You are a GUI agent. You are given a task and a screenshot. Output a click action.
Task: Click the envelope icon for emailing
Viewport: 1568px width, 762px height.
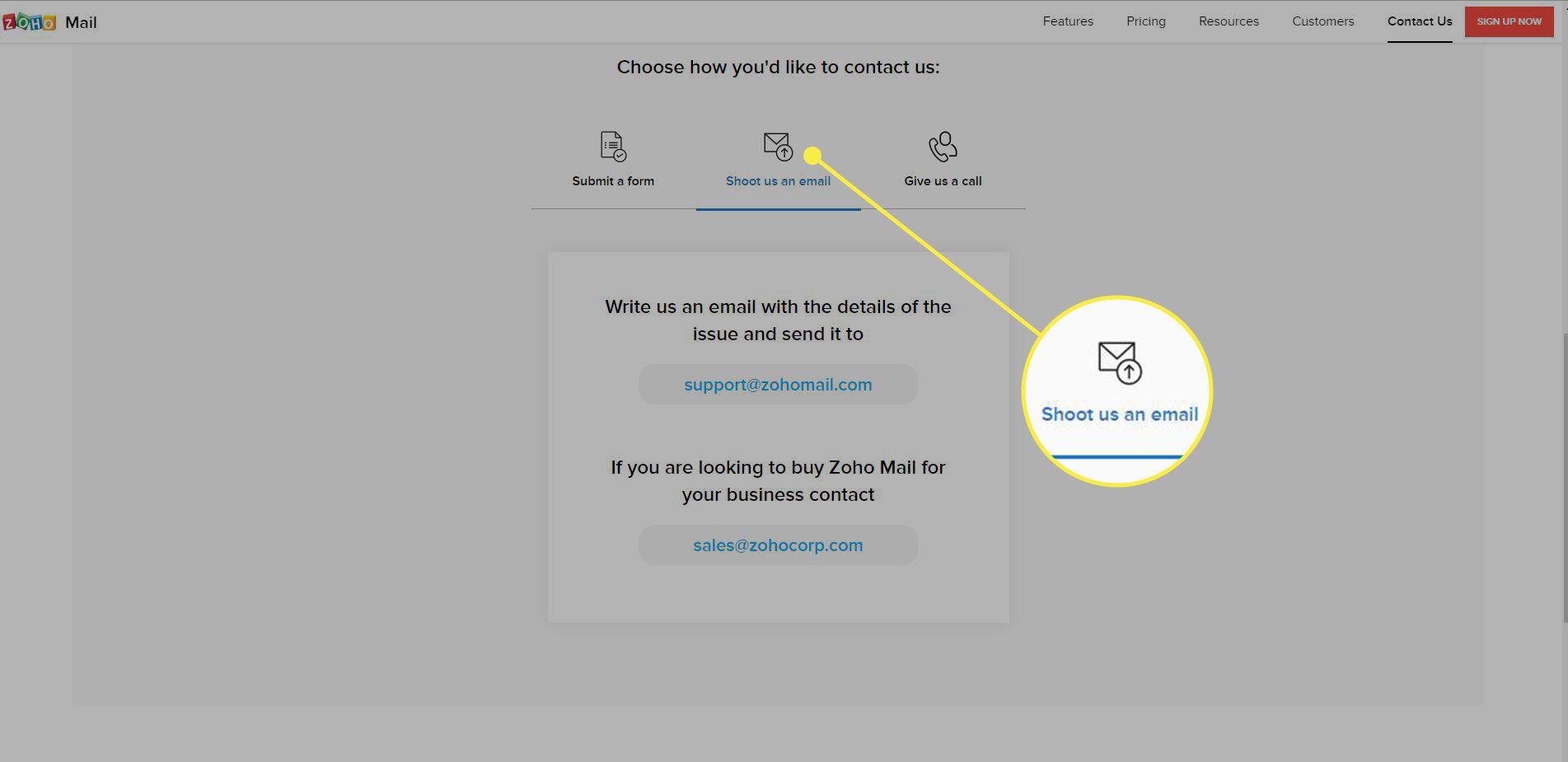(778, 147)
